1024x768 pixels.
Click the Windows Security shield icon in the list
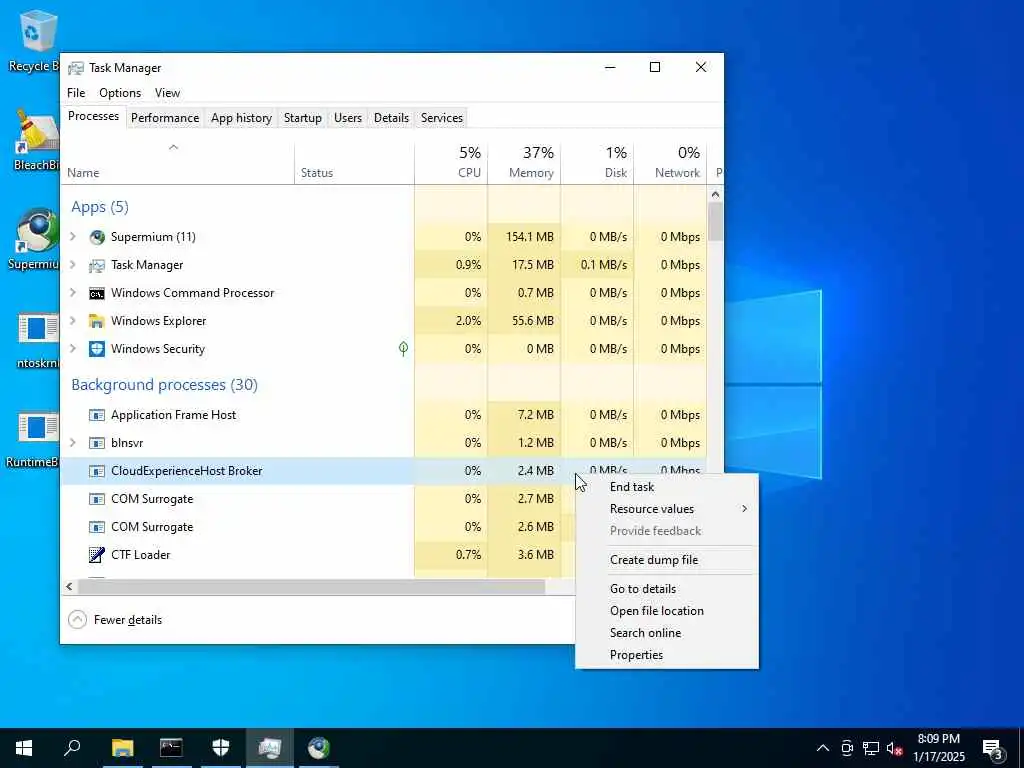97,349
